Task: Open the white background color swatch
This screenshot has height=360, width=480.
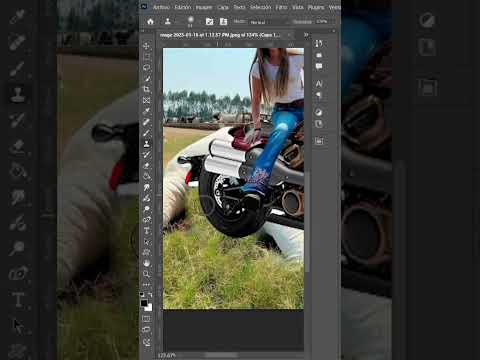Action: click(149, 308)
